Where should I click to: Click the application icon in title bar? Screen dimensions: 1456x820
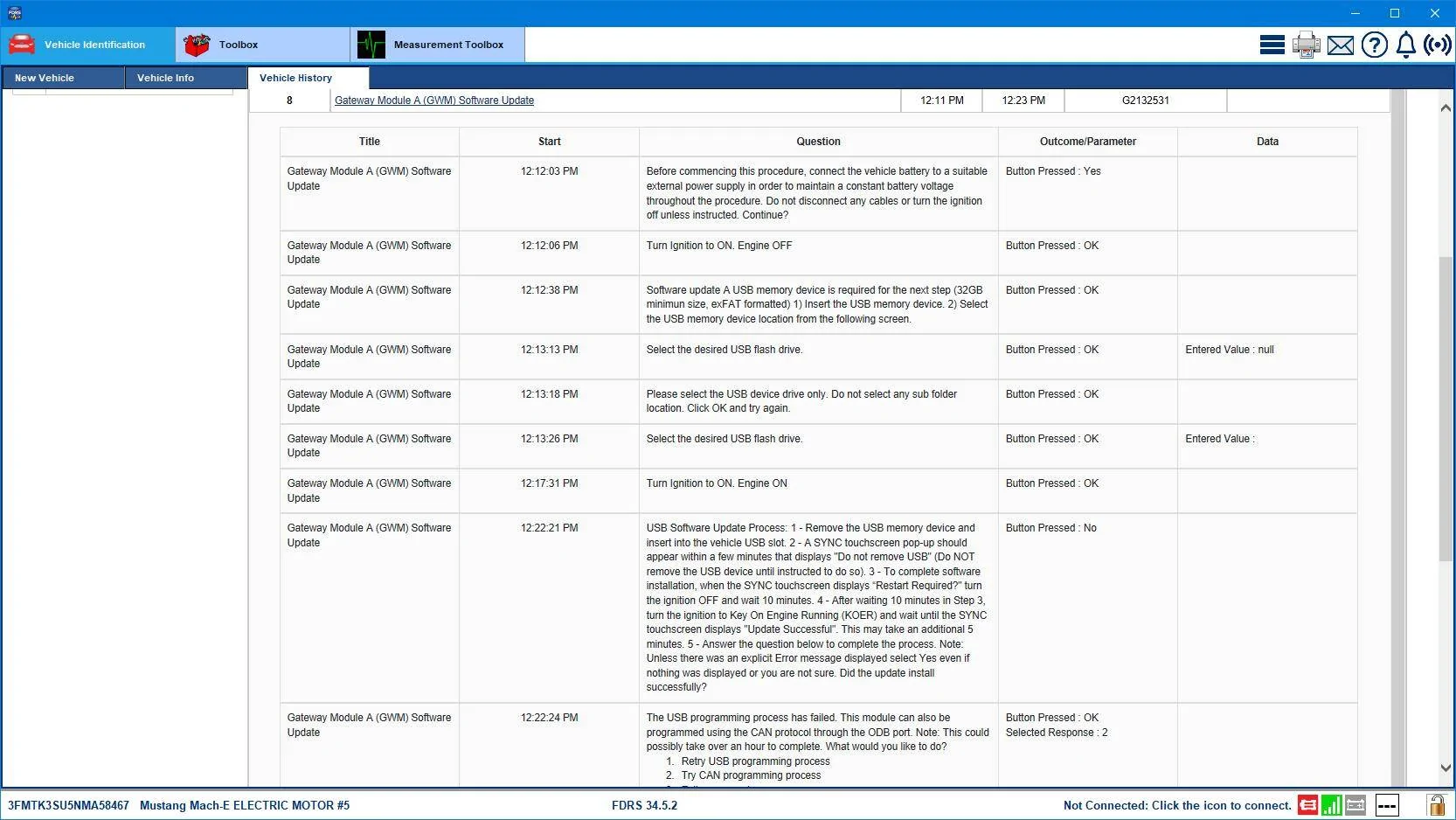[x=14, y=13]
